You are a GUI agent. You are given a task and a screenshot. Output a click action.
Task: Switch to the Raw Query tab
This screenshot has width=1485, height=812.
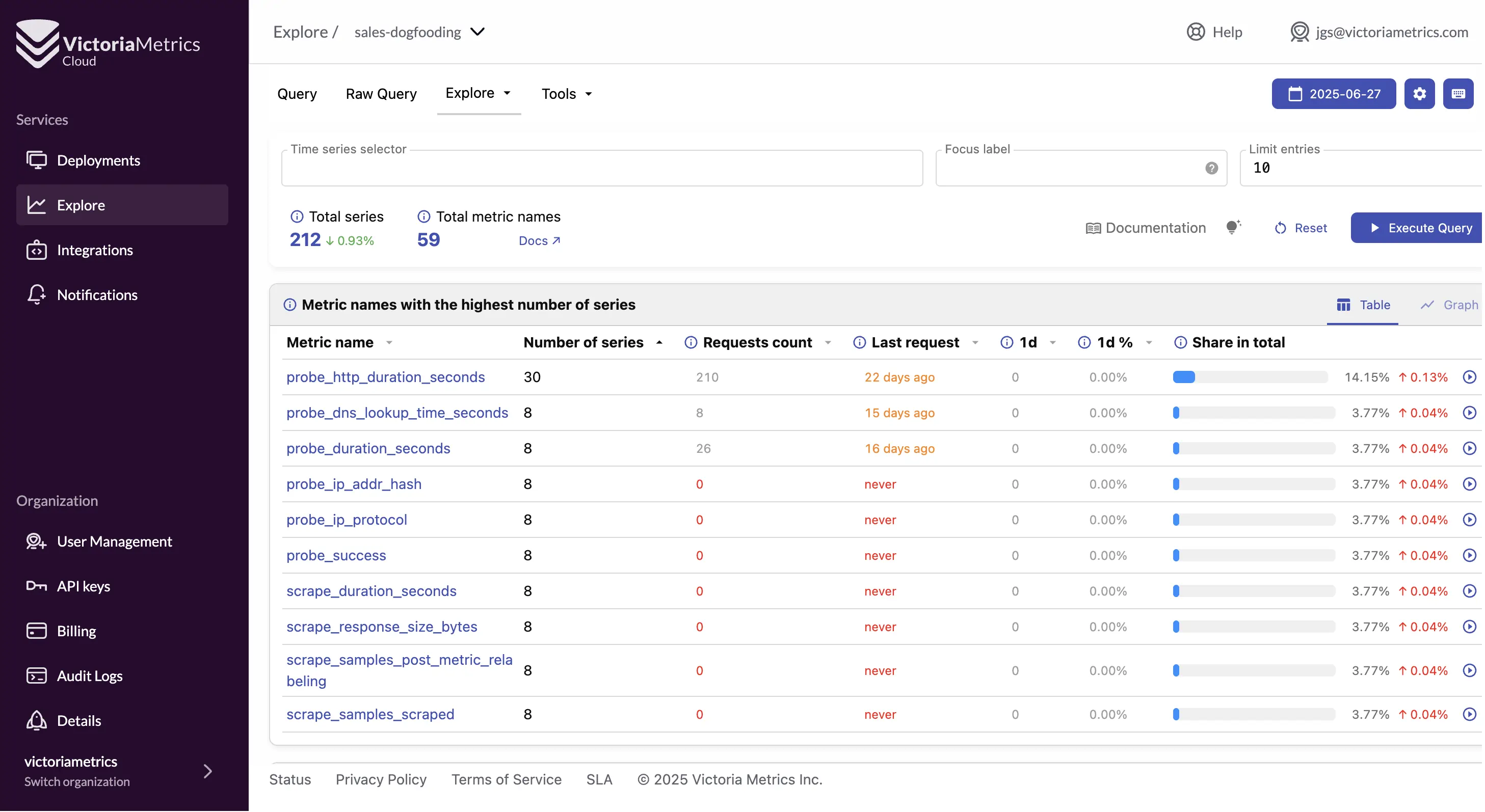[x=381, y=94]
